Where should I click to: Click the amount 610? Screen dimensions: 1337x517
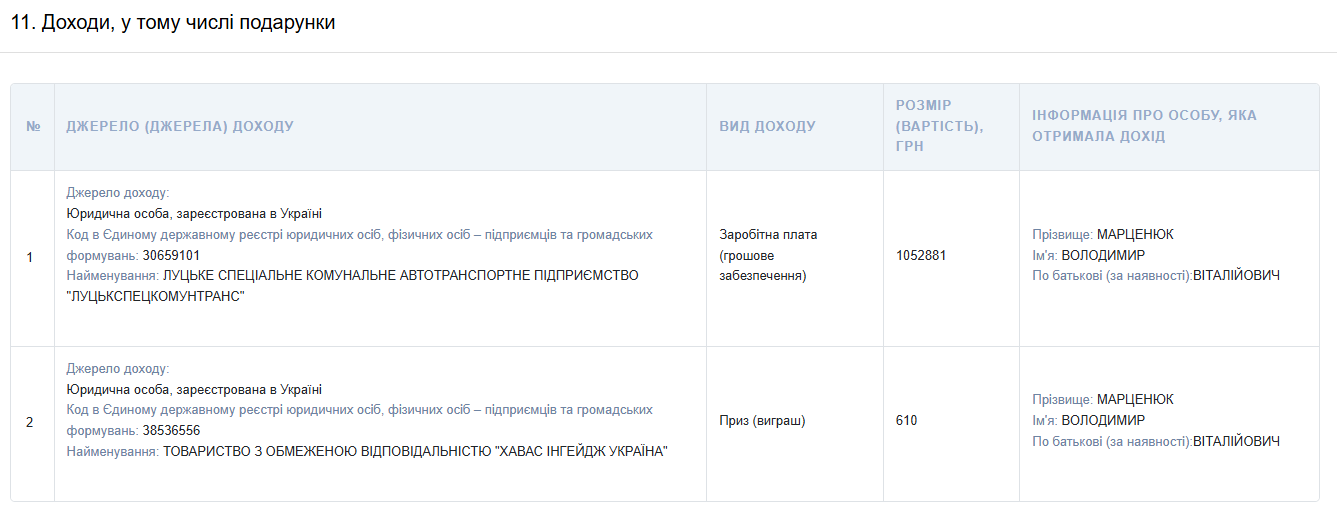coord(906,421)
